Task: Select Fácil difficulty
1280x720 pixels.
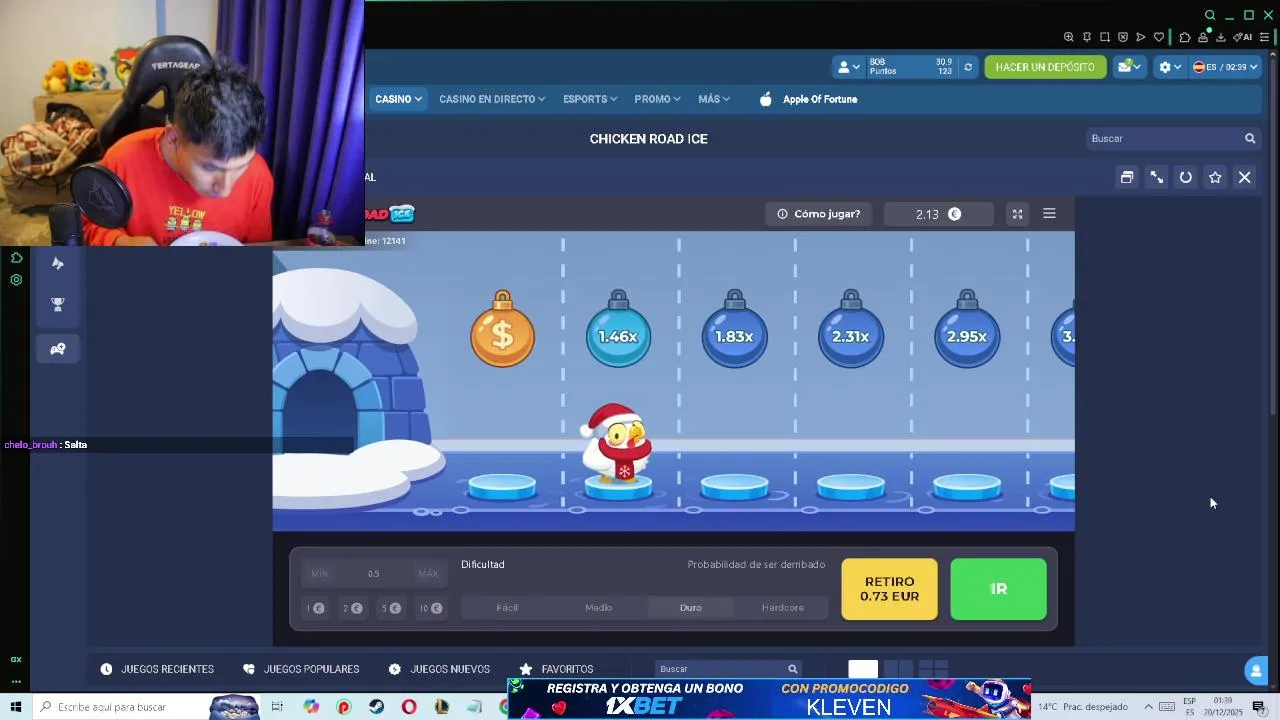Action: point(507,607)
